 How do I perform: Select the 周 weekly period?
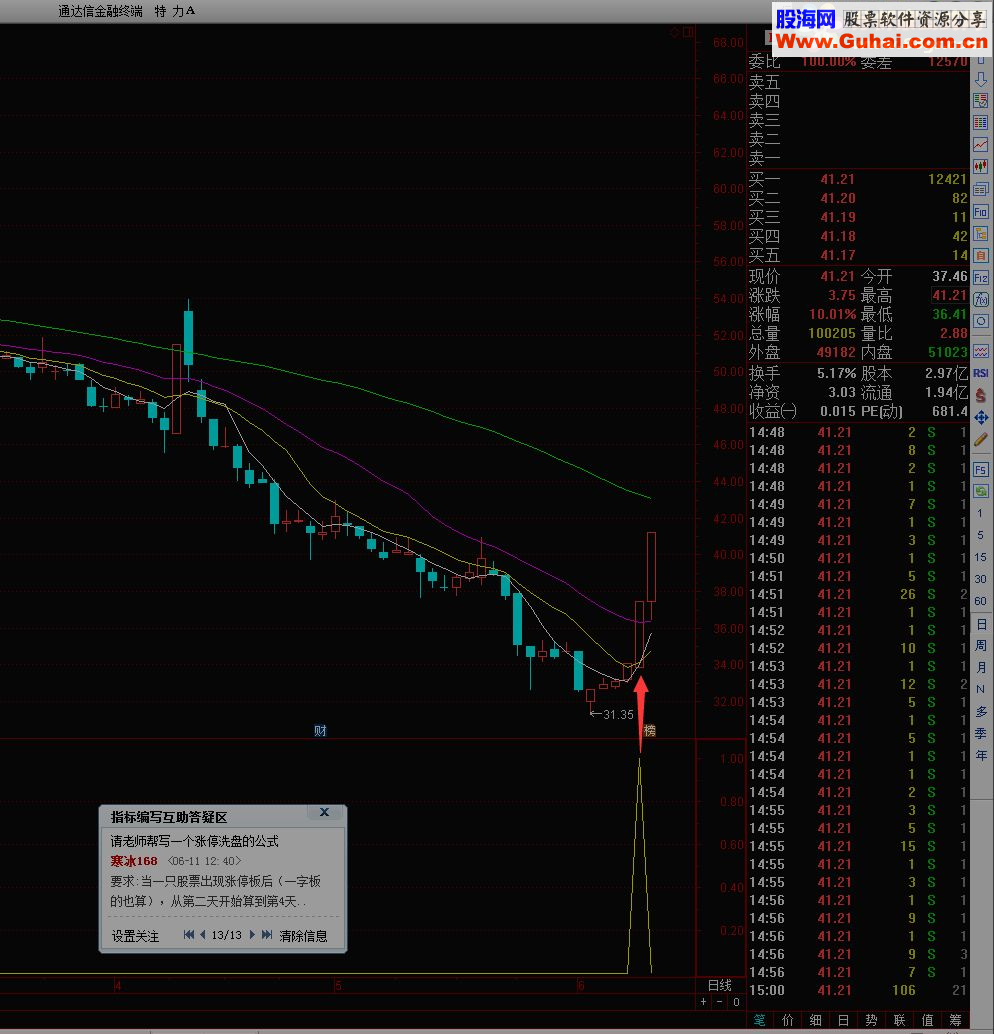[x=981, y=646]
